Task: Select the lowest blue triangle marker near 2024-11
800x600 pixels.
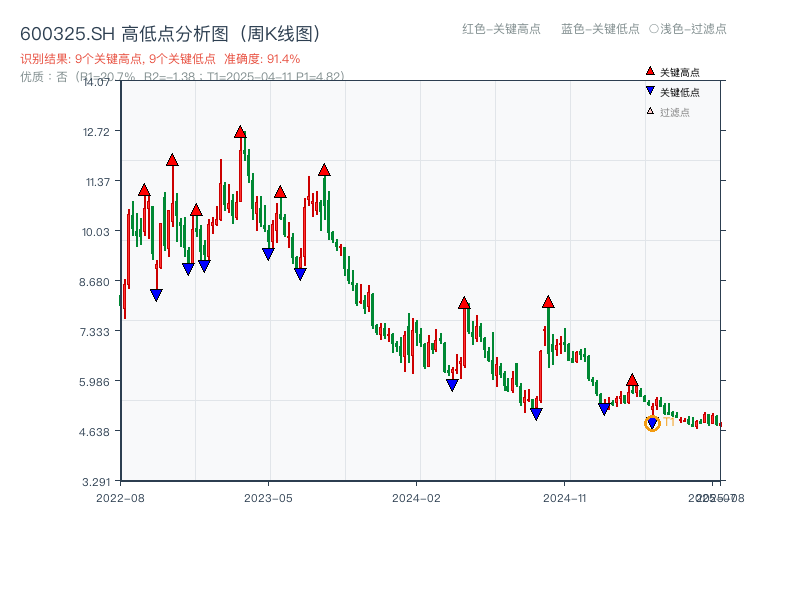Action: click(538, 412)
